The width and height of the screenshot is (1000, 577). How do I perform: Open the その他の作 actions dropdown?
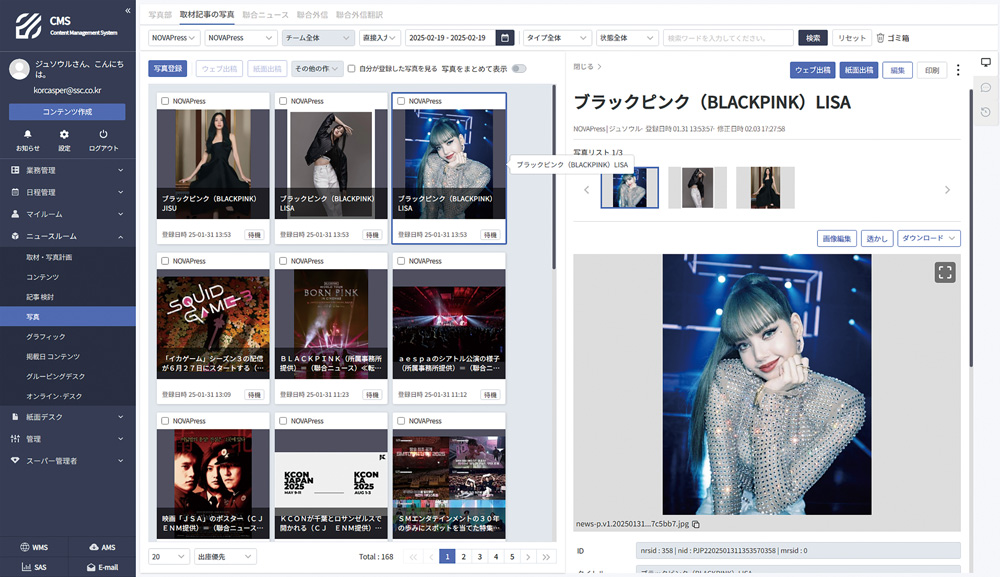tap(317, 68)
